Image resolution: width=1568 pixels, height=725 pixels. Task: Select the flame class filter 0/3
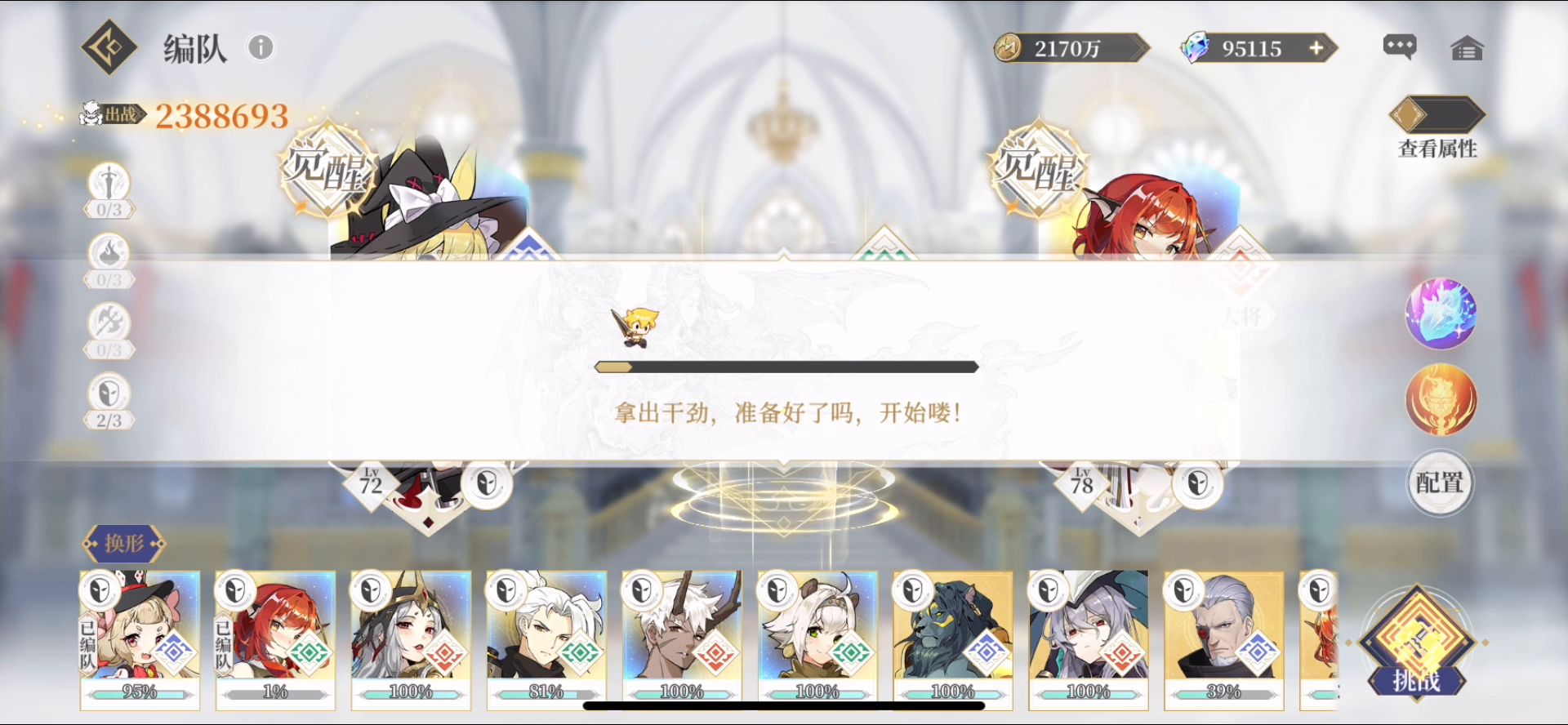tap(109, 261)
